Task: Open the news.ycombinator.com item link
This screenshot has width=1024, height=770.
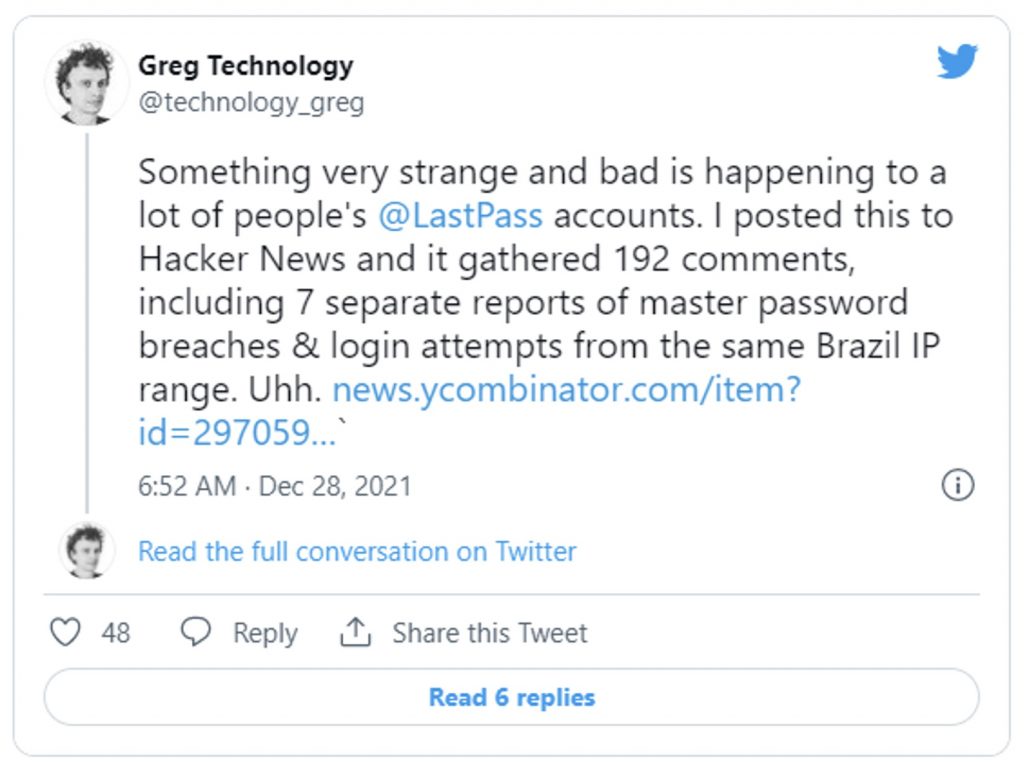Action: pos(566,389)
